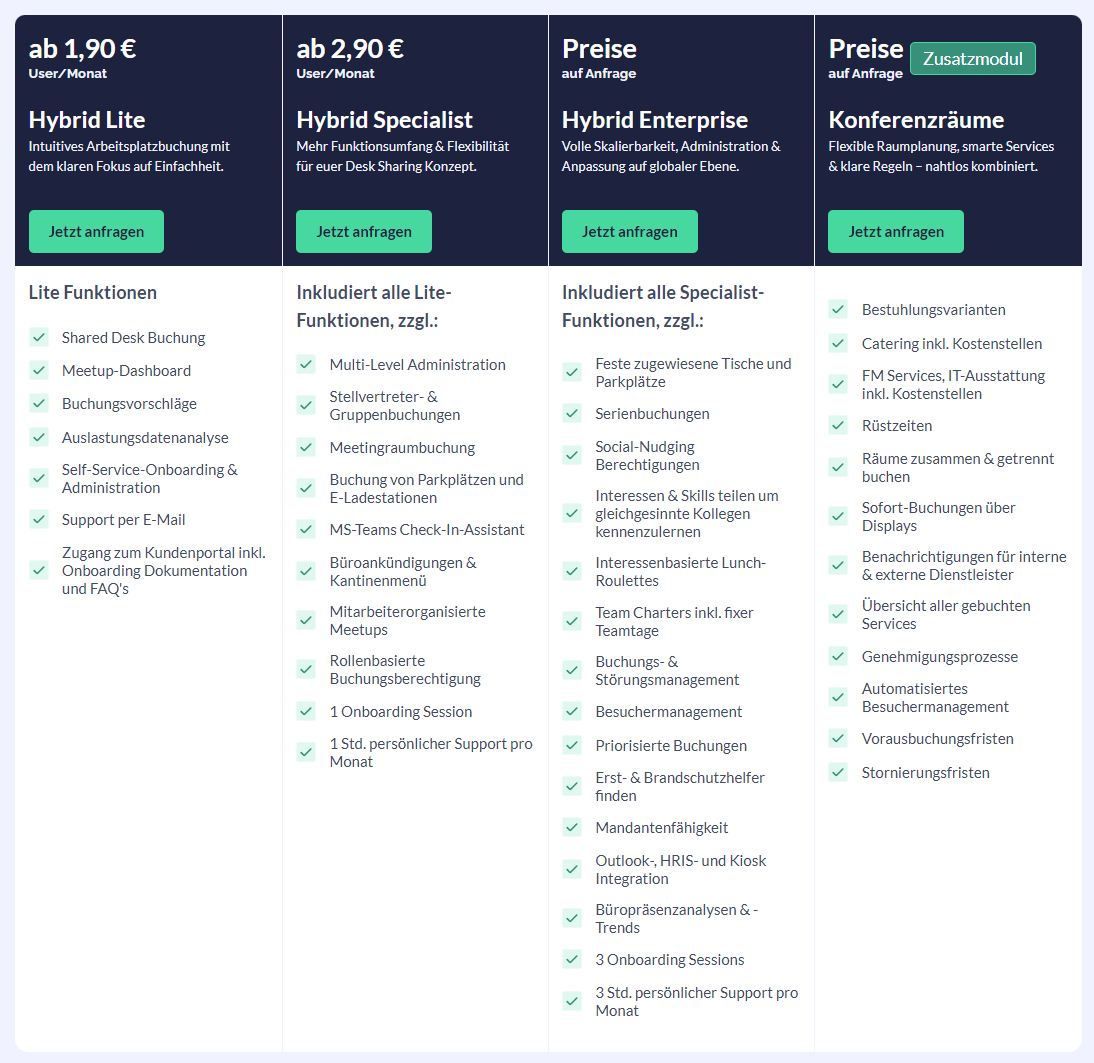Click checkmark icon beside Stornierungsfristen
Viewport: 1094px width, 1063px height.
click(838, 772)
